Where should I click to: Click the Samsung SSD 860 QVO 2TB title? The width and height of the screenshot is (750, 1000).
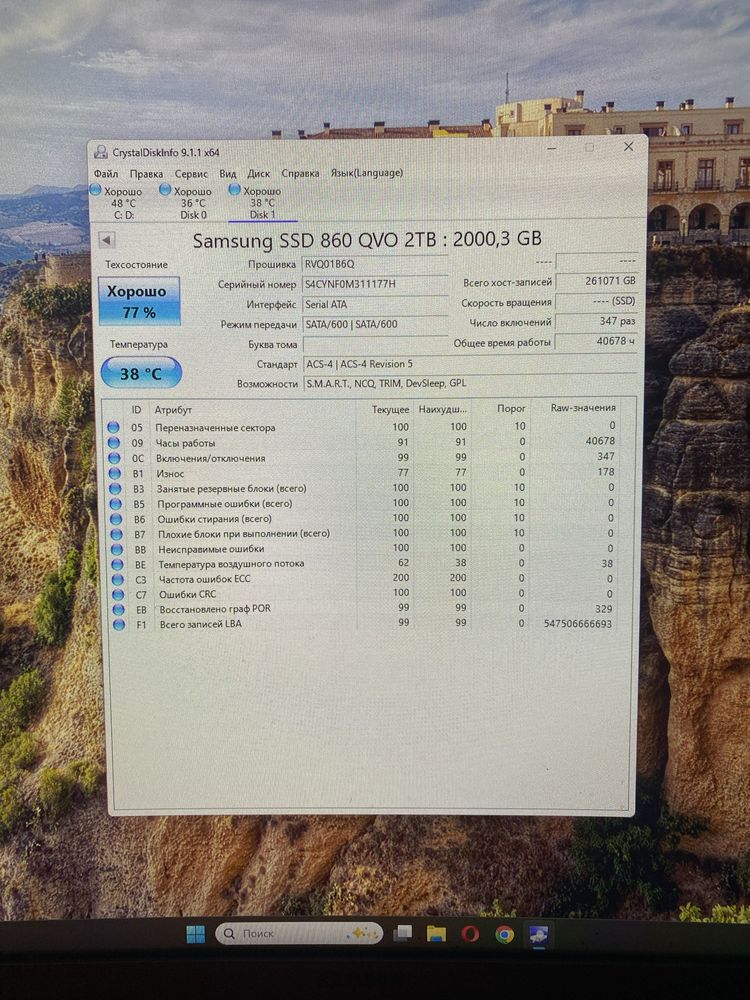[367, 240]
